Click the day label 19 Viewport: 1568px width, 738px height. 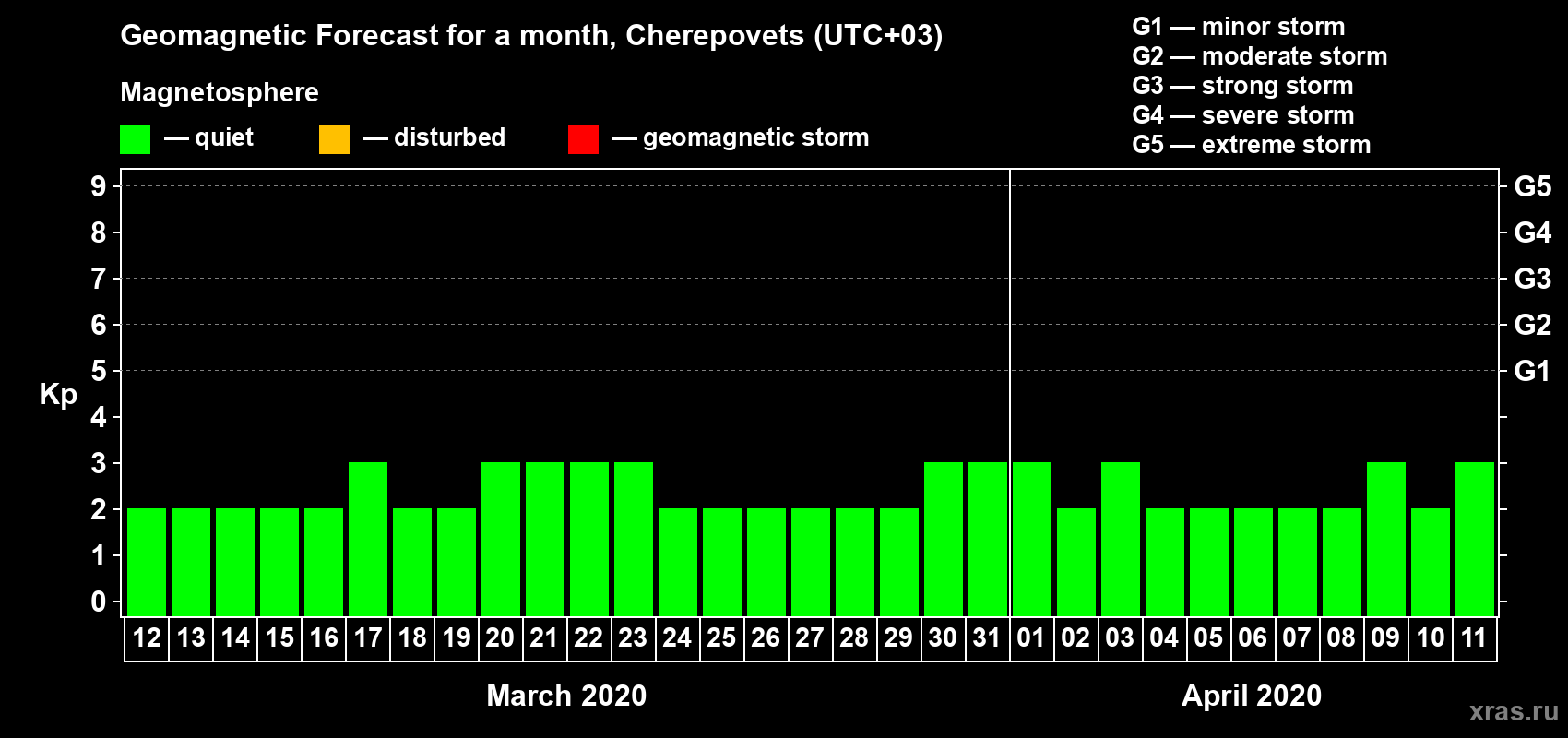(x=457, y=637)
